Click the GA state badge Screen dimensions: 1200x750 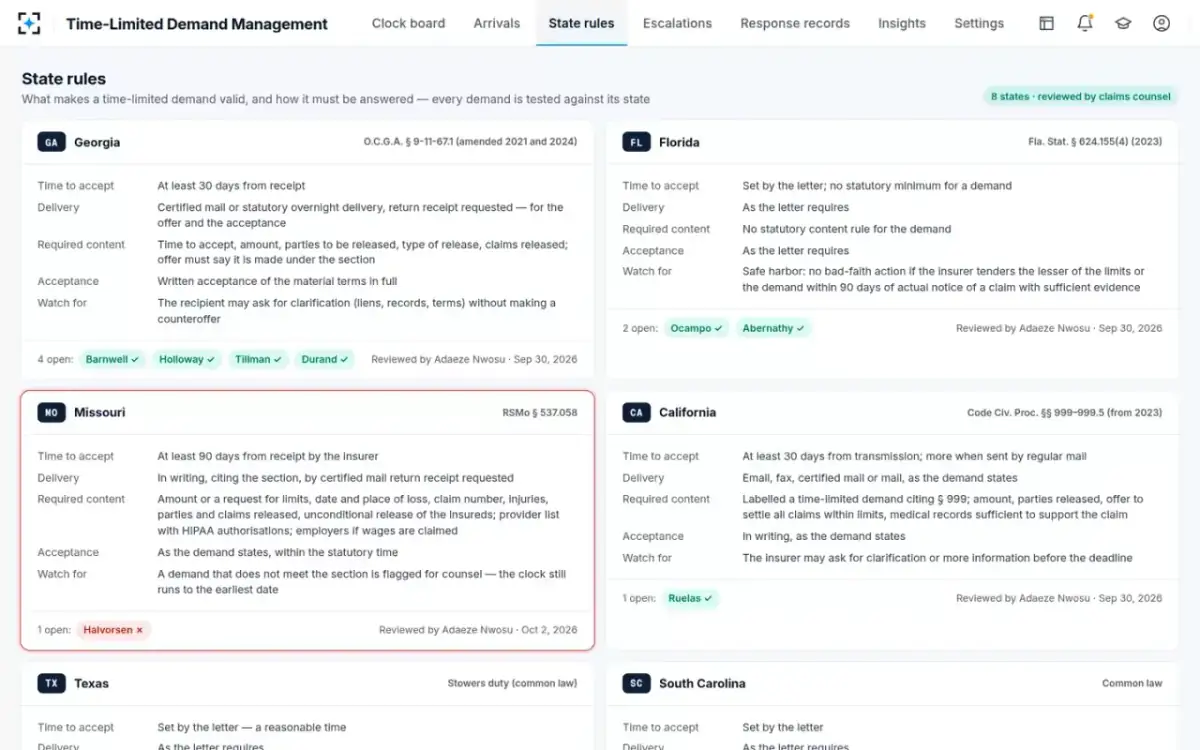pyautogui.click(x=51, y=142)
